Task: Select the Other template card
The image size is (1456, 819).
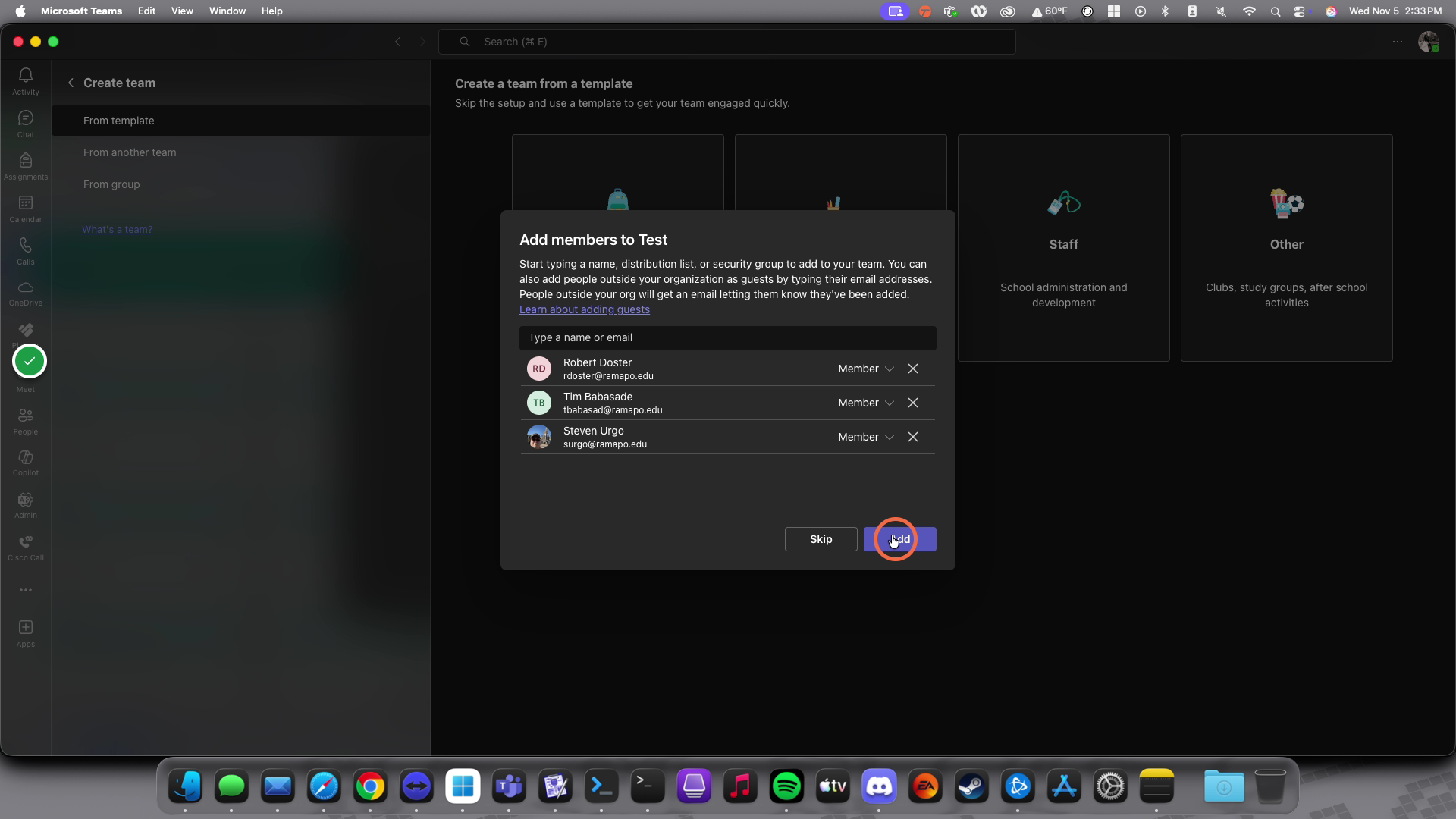Action: (x=1287, y=248)
